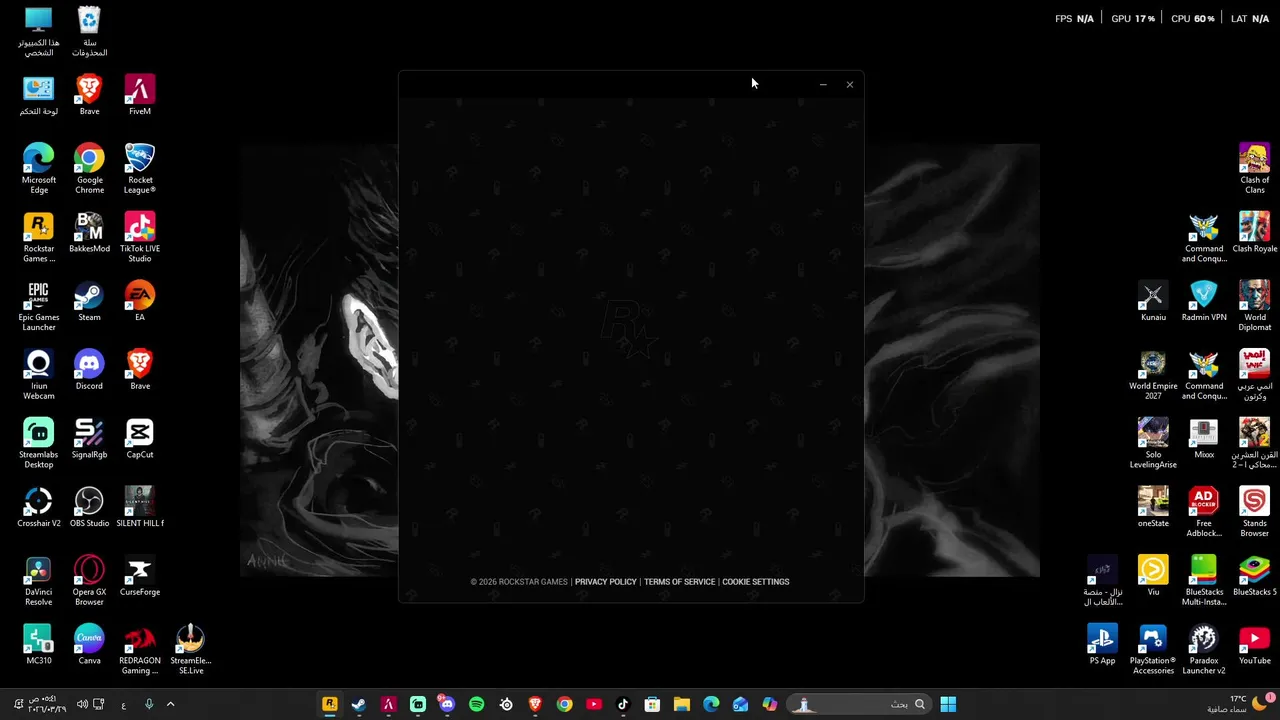Viewport: 1280px width, 720px height.
Task: Open Clash of Clans desktop icon
Action: pyautogui.click(x=1254, y=168)
